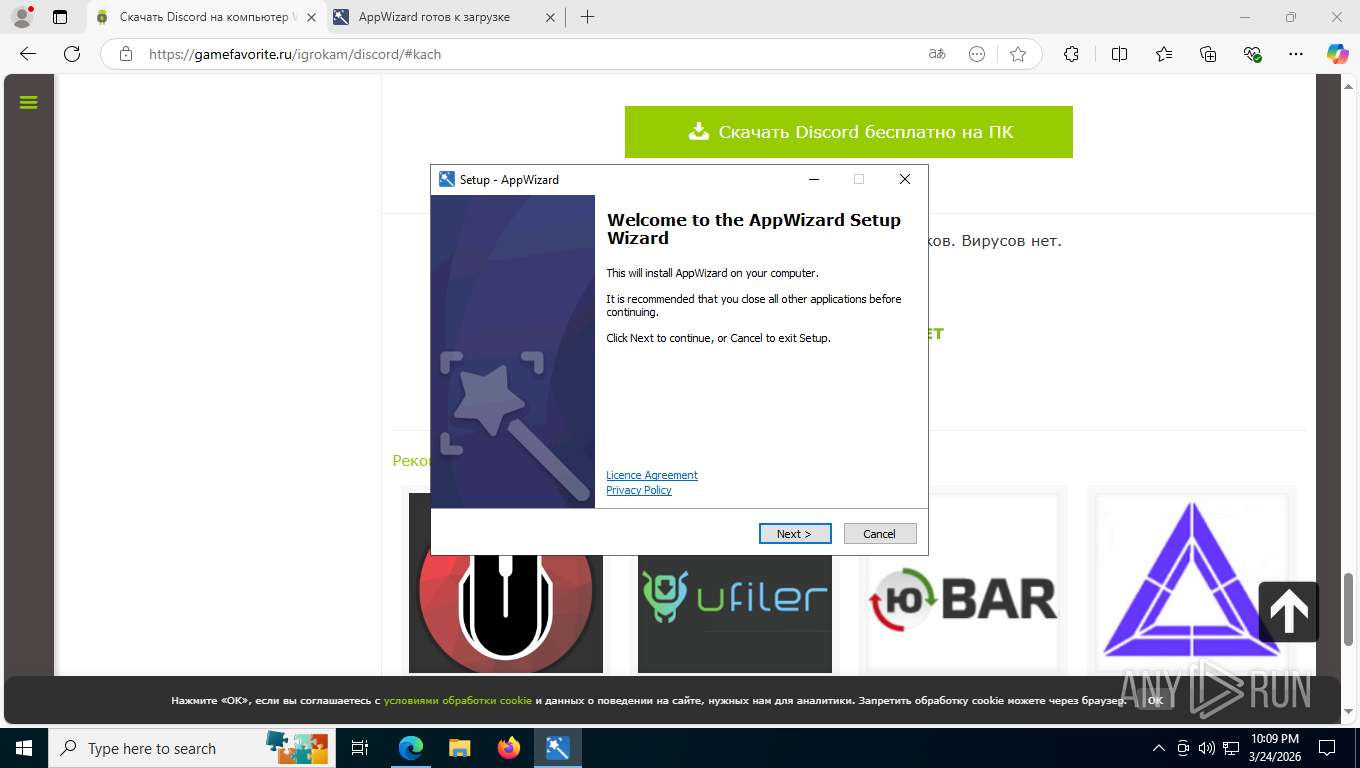This screenshot has width=1360, height=768.
Task: Go back in the browser
Action: pos(28,54)
